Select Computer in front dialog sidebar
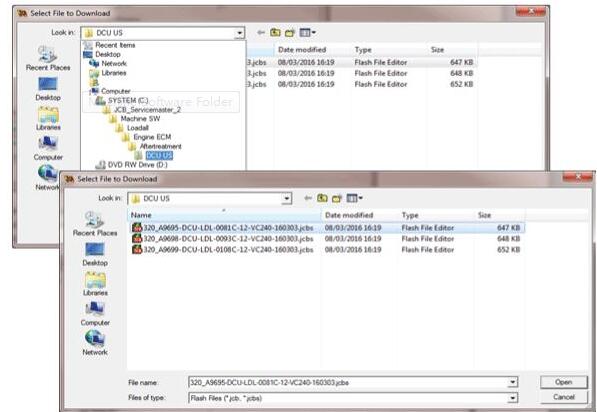This screenshot has width=597, height=412. click(95, 314)
